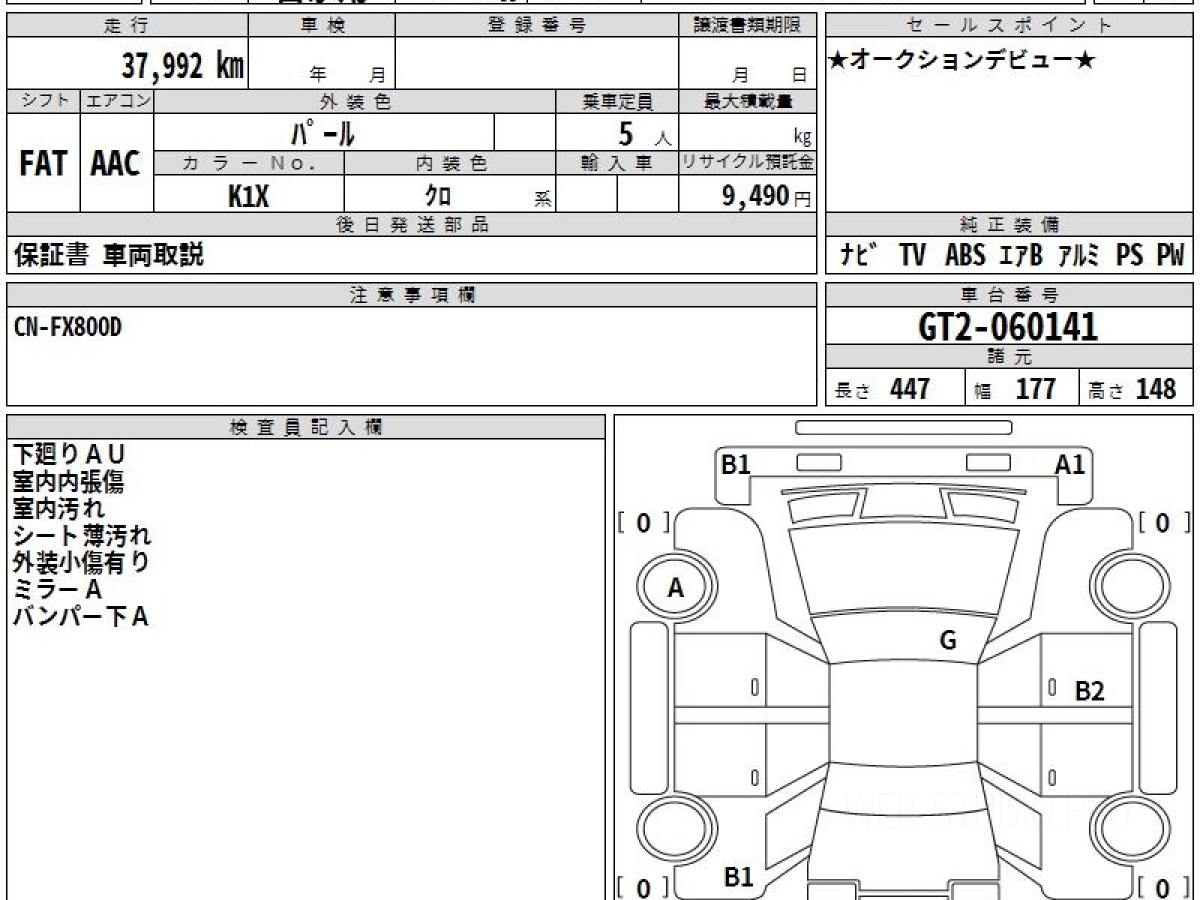Select the 検査員記入欄 heading
This screenshot has width=1200, height=900.
coord(306,427)
